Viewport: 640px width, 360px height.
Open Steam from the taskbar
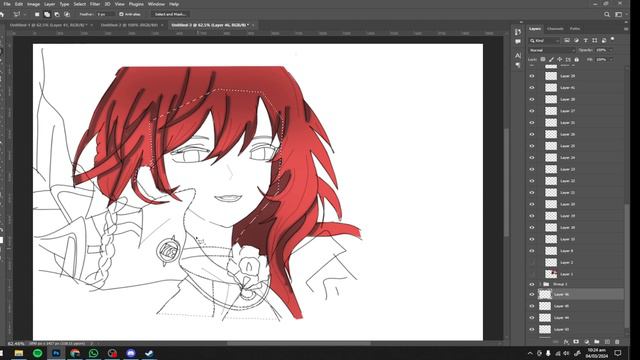tap(149, 353)
